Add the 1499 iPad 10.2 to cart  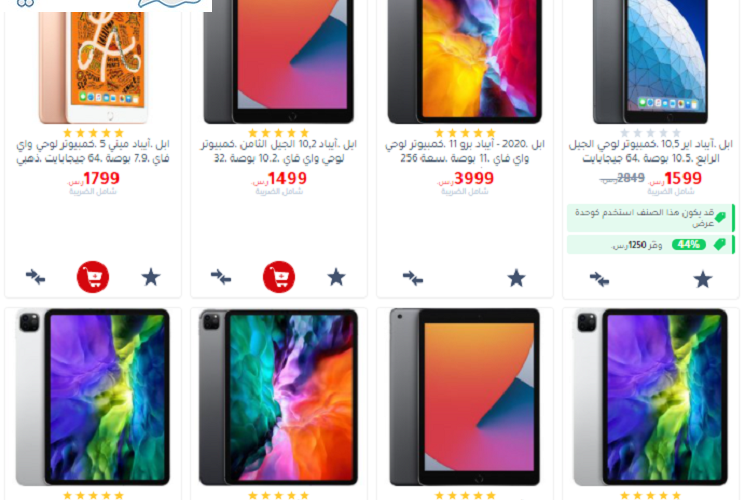tap(279, 277)
